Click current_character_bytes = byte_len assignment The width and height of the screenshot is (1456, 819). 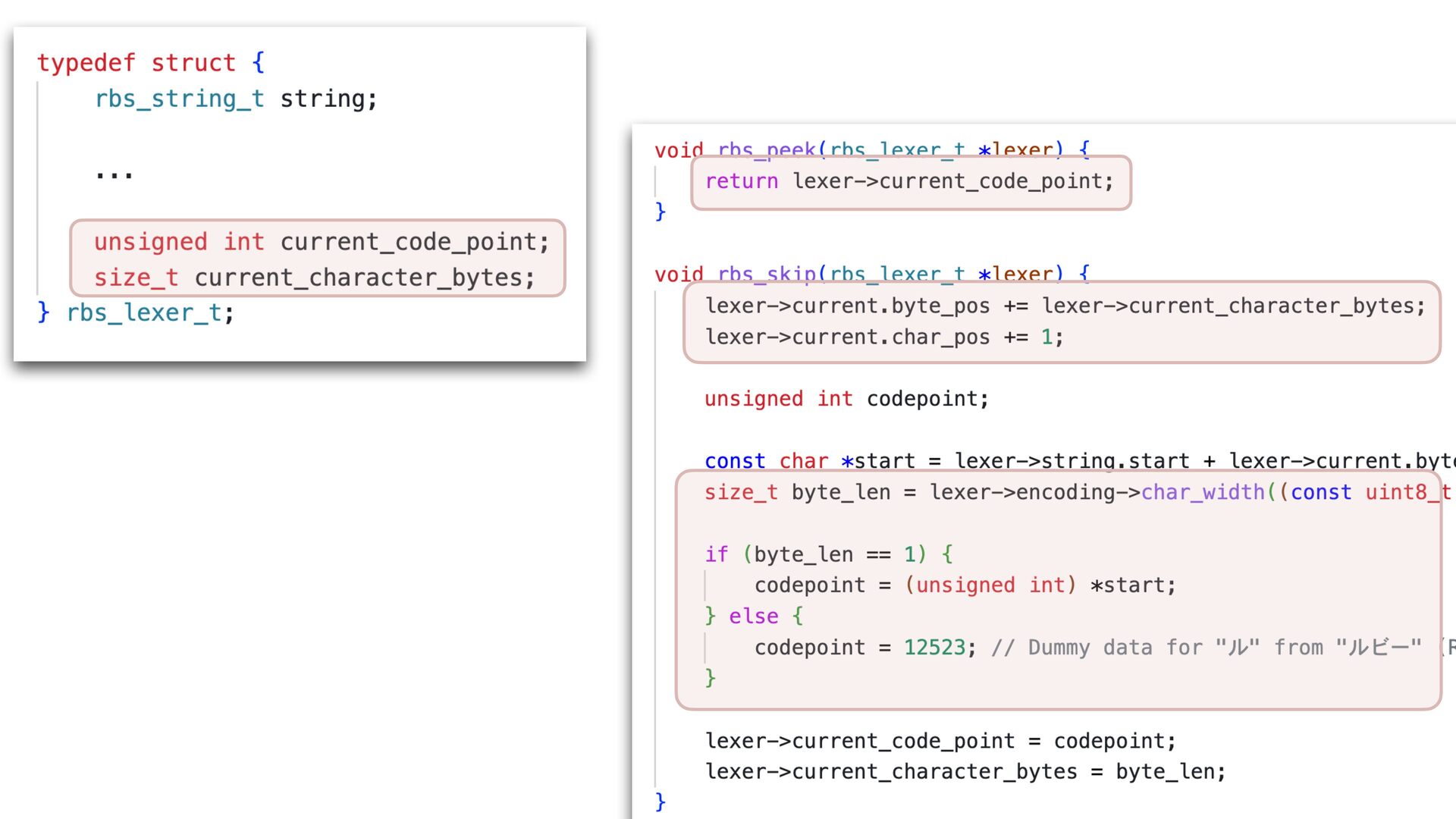pyautogui.click(x=965, y=772)
